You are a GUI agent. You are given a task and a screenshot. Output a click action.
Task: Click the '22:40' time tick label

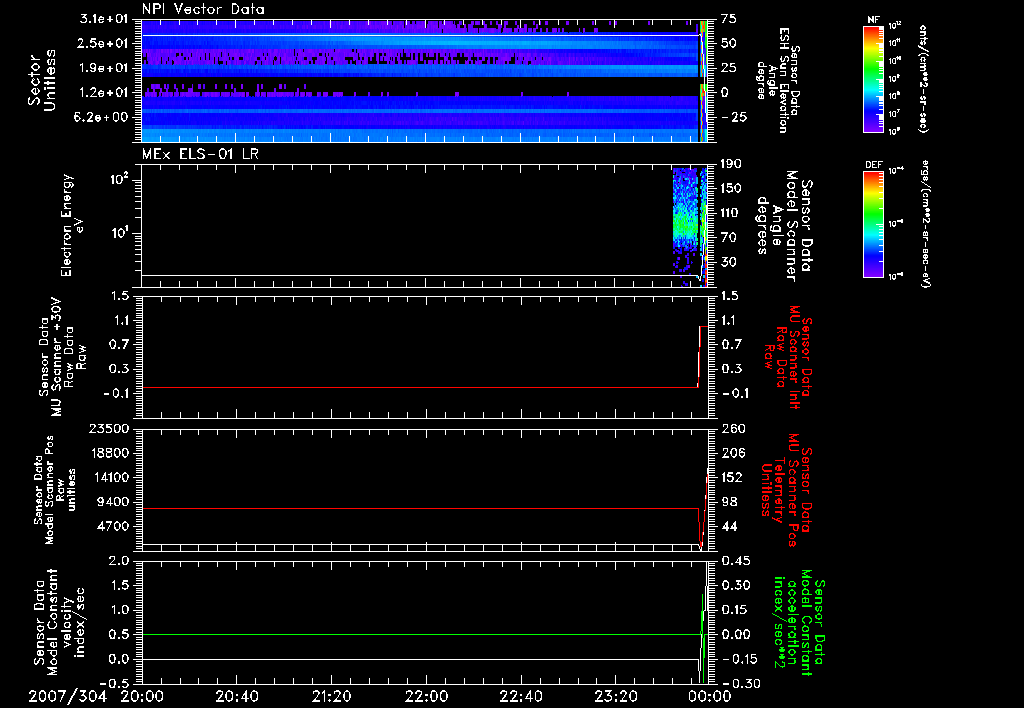(x=520, y=696)
